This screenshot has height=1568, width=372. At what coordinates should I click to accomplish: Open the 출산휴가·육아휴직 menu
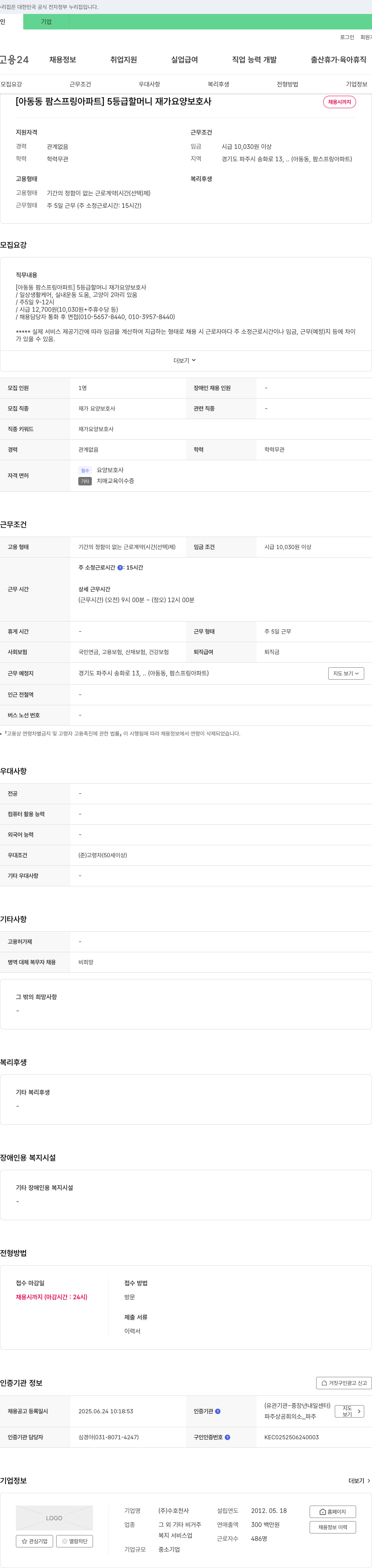coord(339,60)
